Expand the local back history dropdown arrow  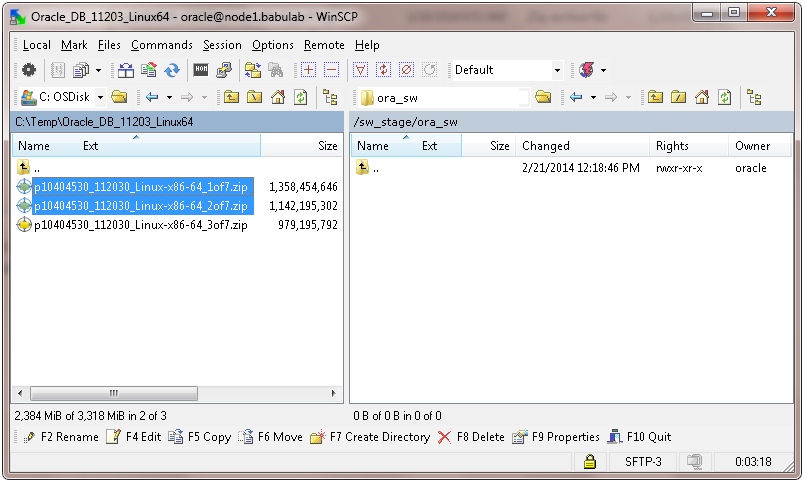click(x=169, y=97)
